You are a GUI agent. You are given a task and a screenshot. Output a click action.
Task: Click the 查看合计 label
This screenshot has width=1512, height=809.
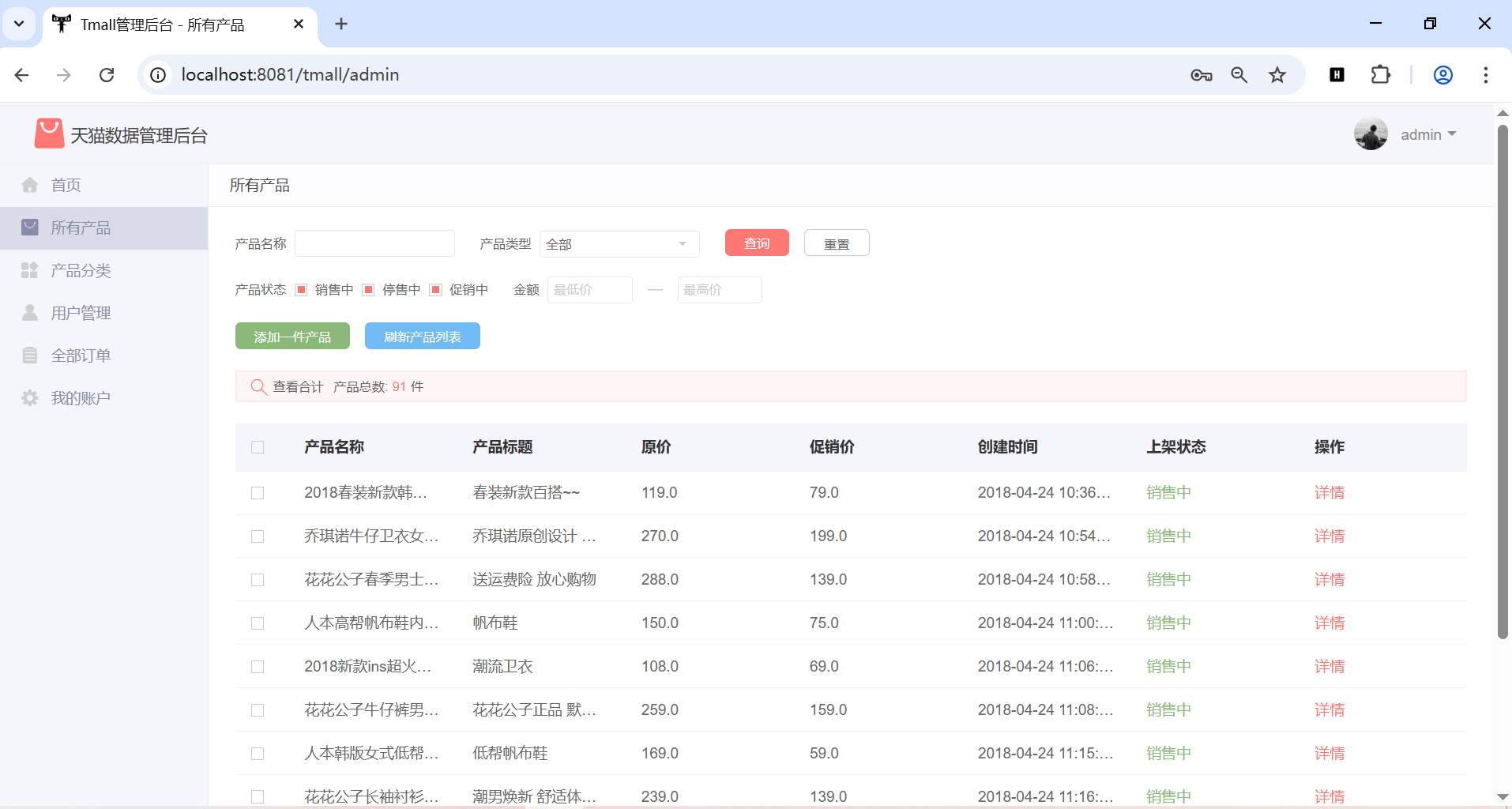(298, 386)
